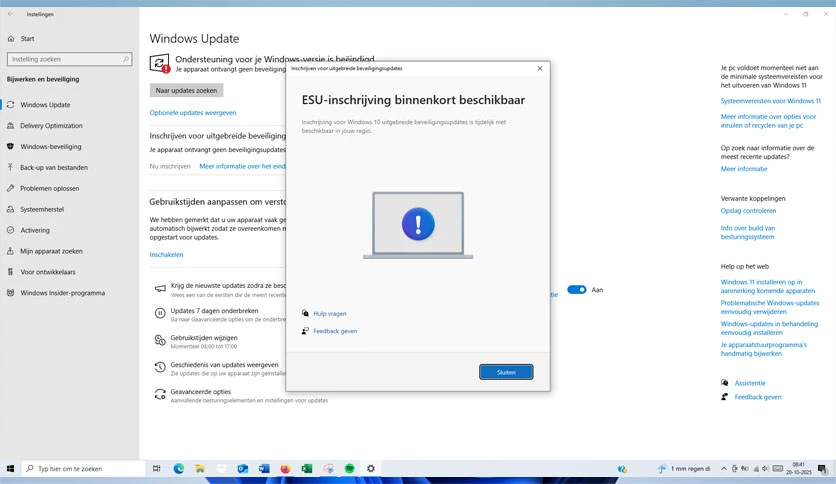Viewport: 836px width, 484px height.
Task: Go to Start home in Settings sidebar
Action: point(27,38)
